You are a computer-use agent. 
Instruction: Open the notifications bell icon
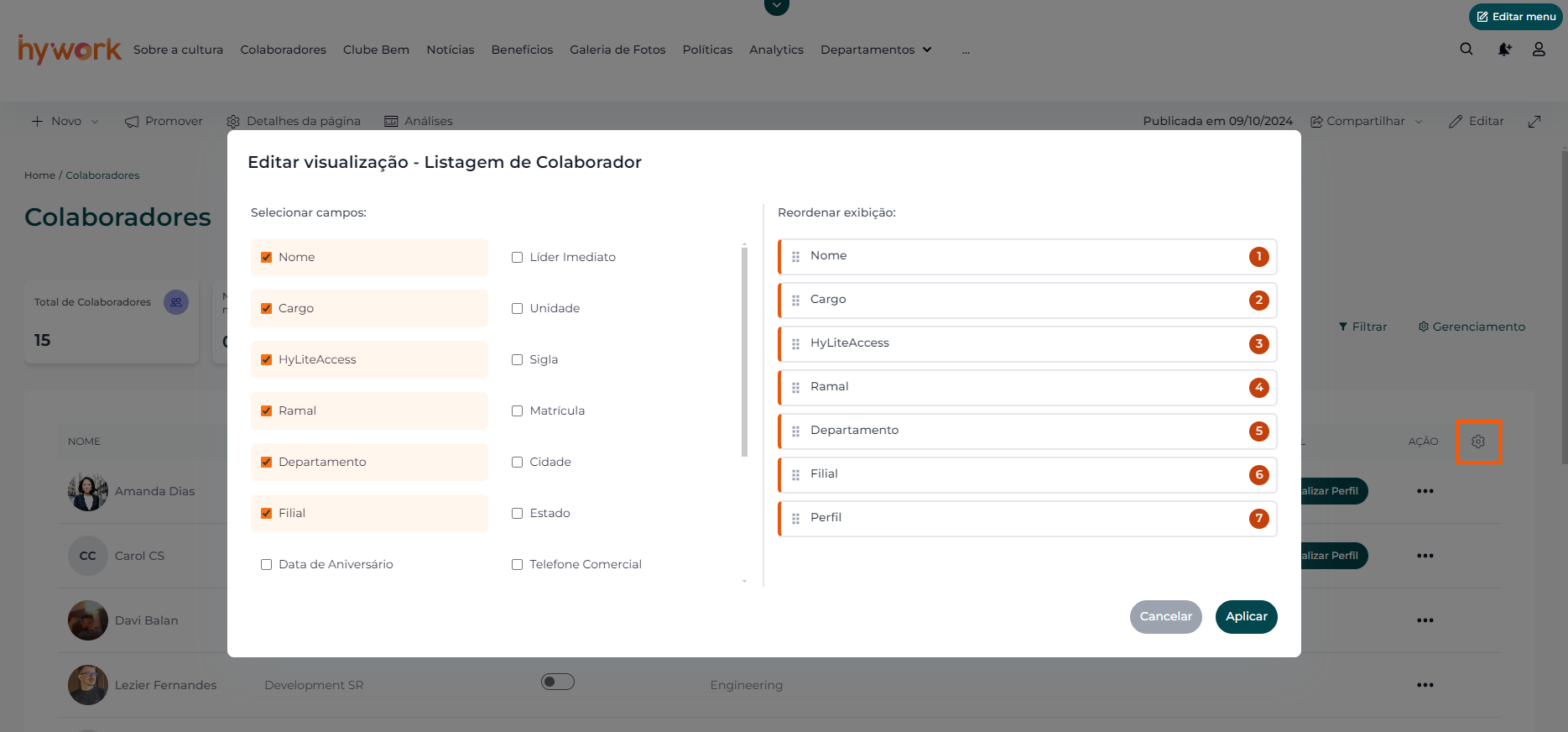[x=1504, y=50]
